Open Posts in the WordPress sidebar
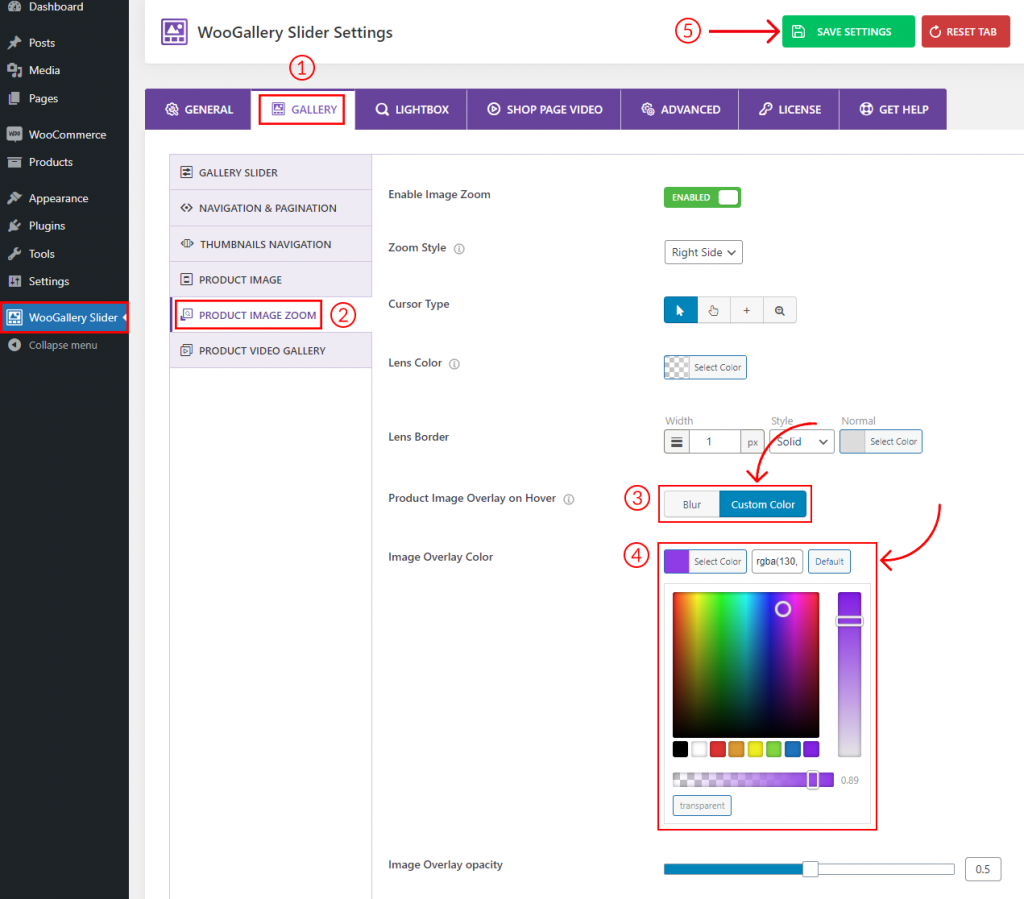Viewport: 1024px width, 899px height. 41,42
